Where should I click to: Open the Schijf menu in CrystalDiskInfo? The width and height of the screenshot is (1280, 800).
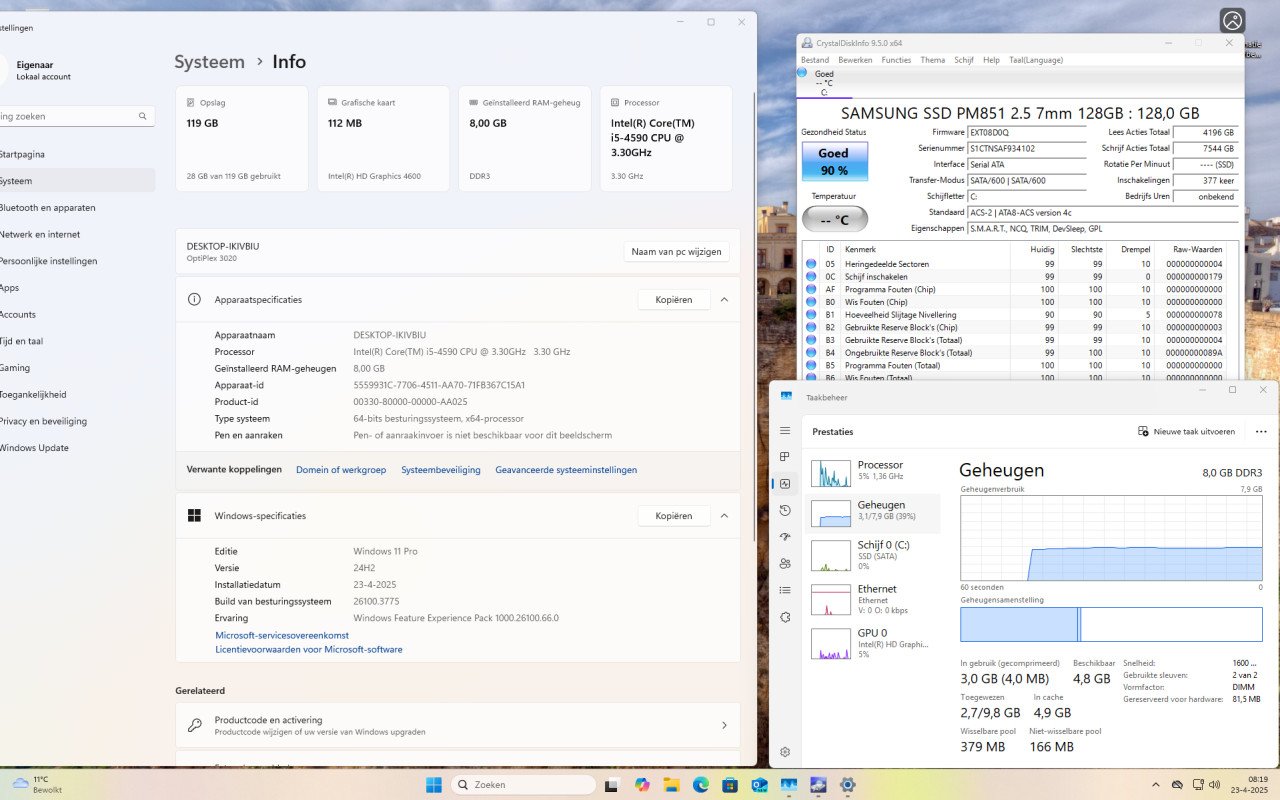pos(964,60)
